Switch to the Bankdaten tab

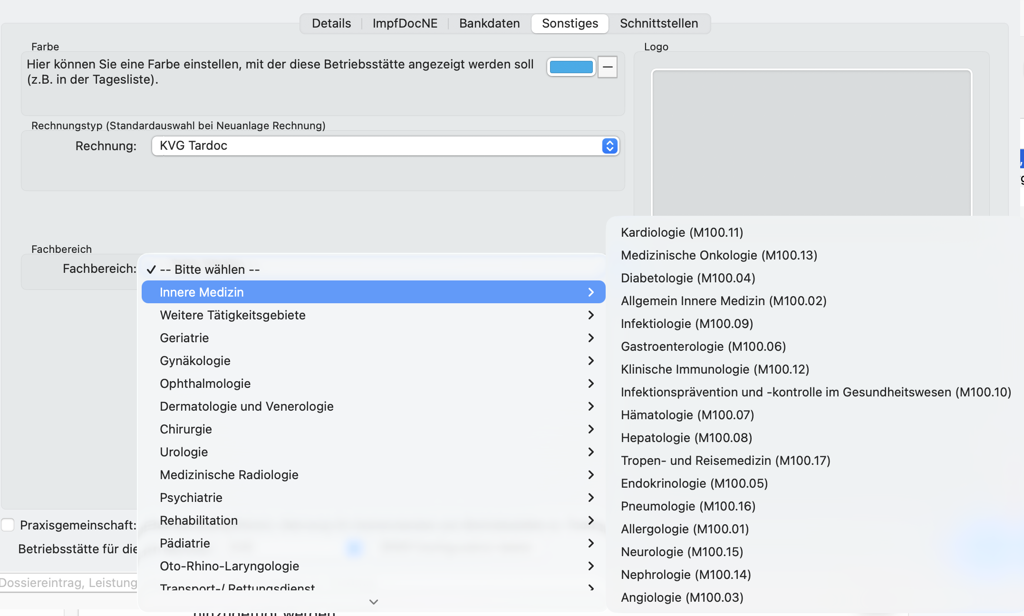click(x=489, y=23)
